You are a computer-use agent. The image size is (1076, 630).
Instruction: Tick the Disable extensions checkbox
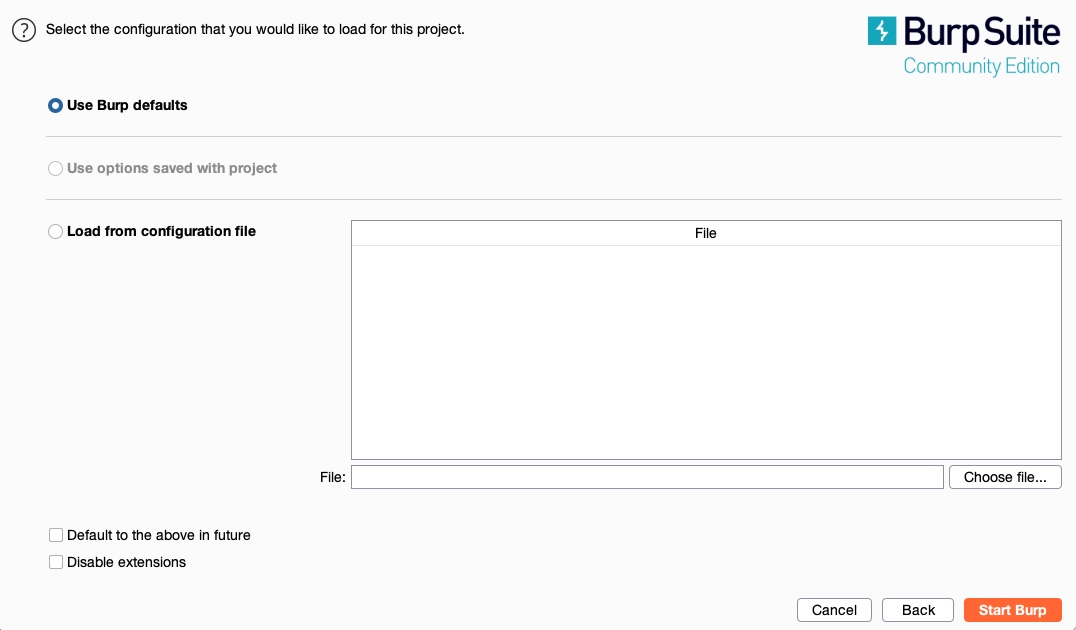56,562
